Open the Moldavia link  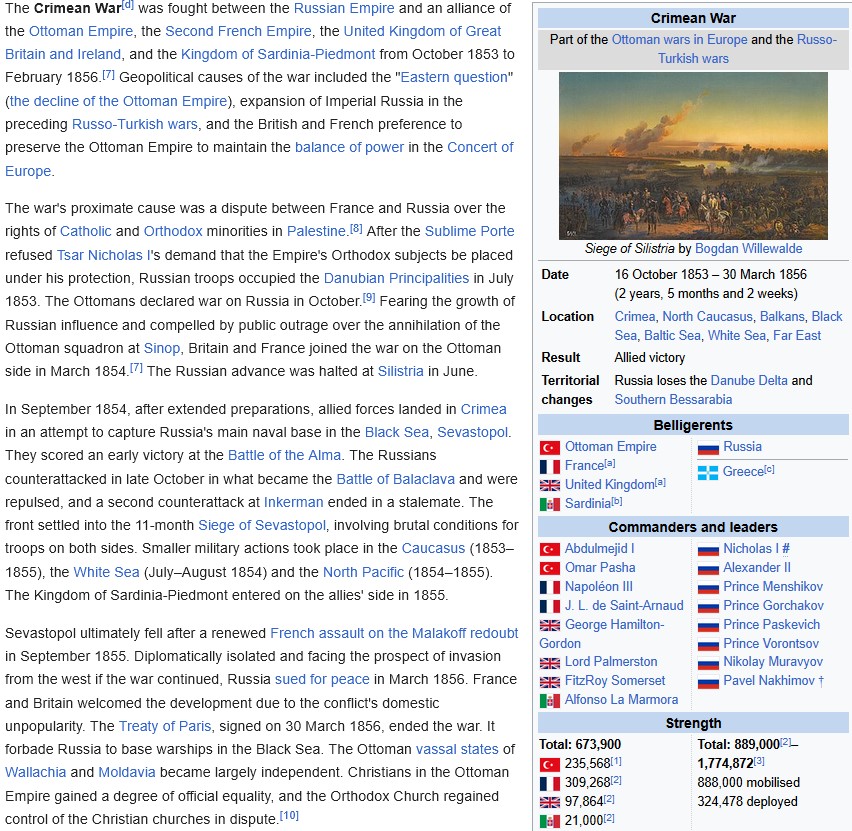(x=127, y=772)
